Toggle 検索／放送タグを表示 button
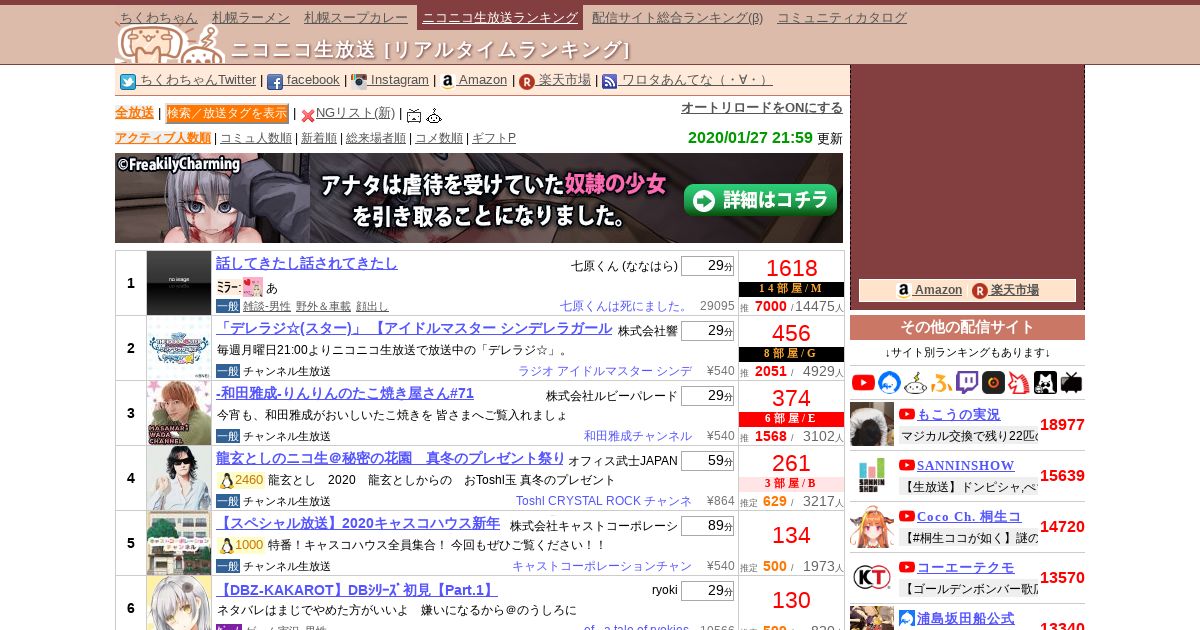 point(227,113)
